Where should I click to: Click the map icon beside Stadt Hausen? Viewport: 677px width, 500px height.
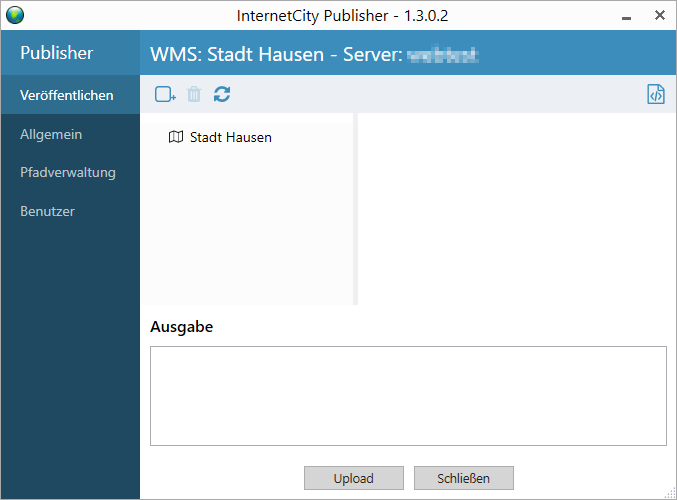176,137
